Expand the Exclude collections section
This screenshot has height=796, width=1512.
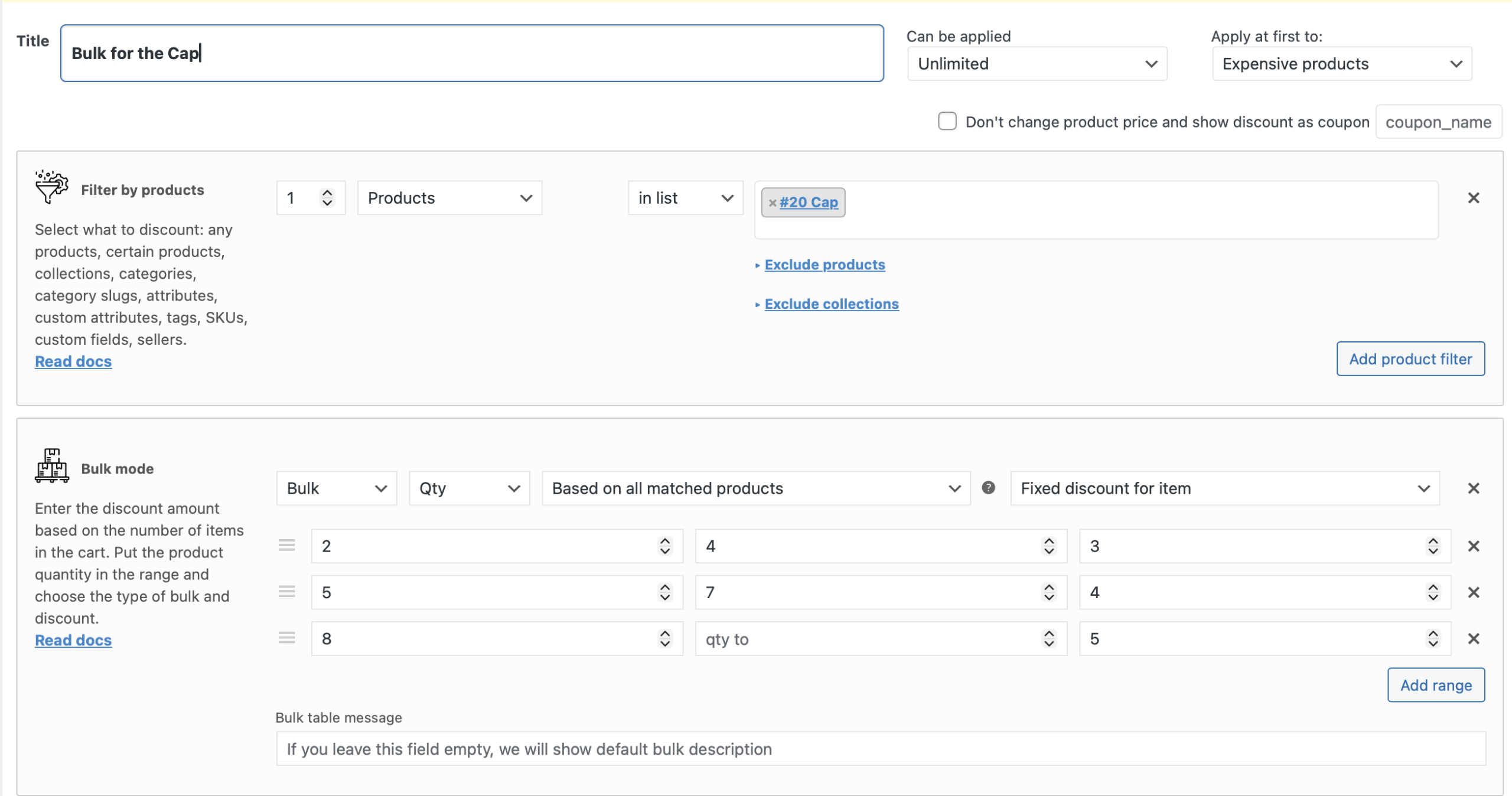click(831, 304)
